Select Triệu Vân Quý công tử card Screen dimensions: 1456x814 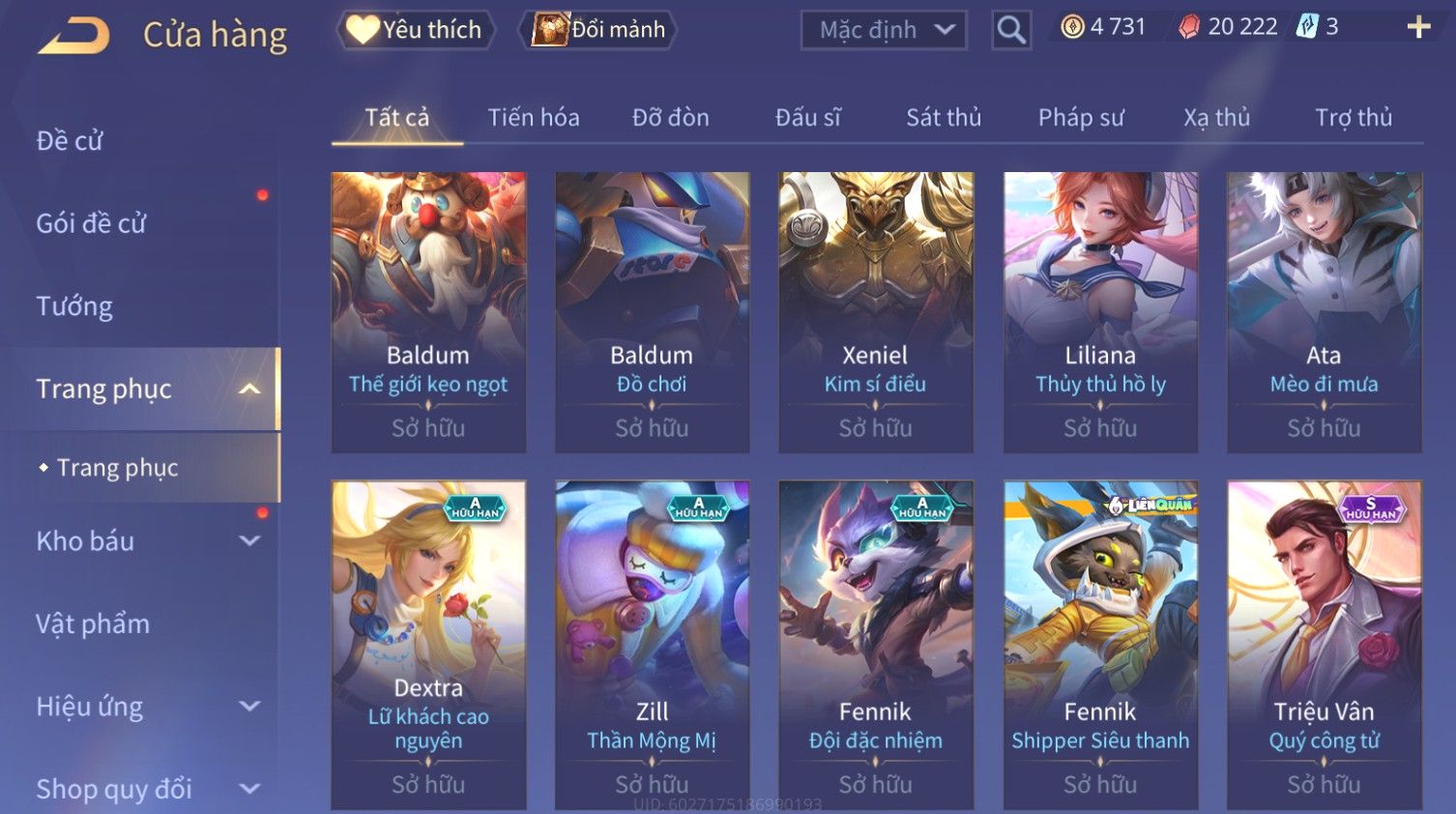click(1324, 645)
